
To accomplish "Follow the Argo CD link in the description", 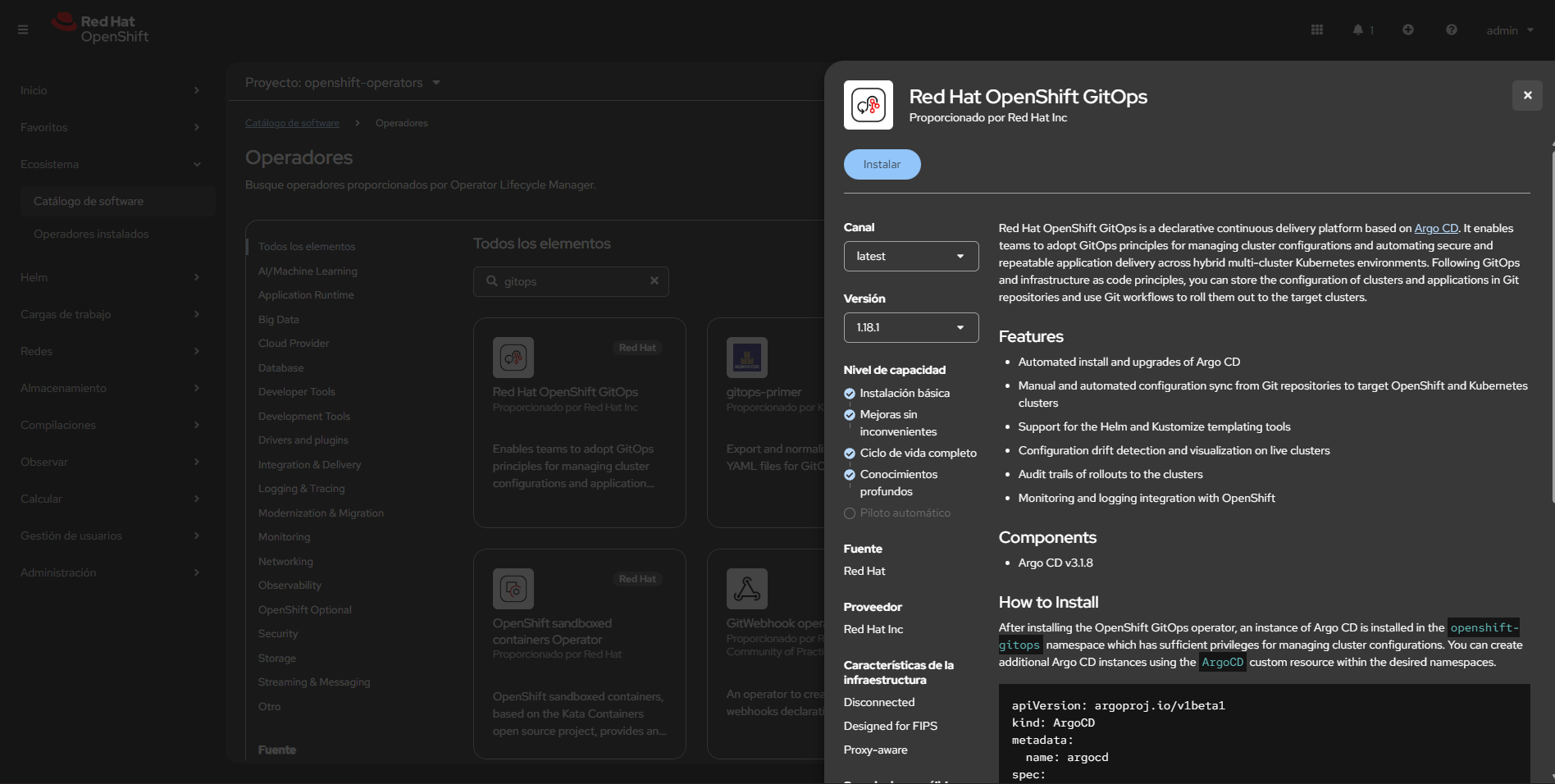I will (x=1435, y=228).
